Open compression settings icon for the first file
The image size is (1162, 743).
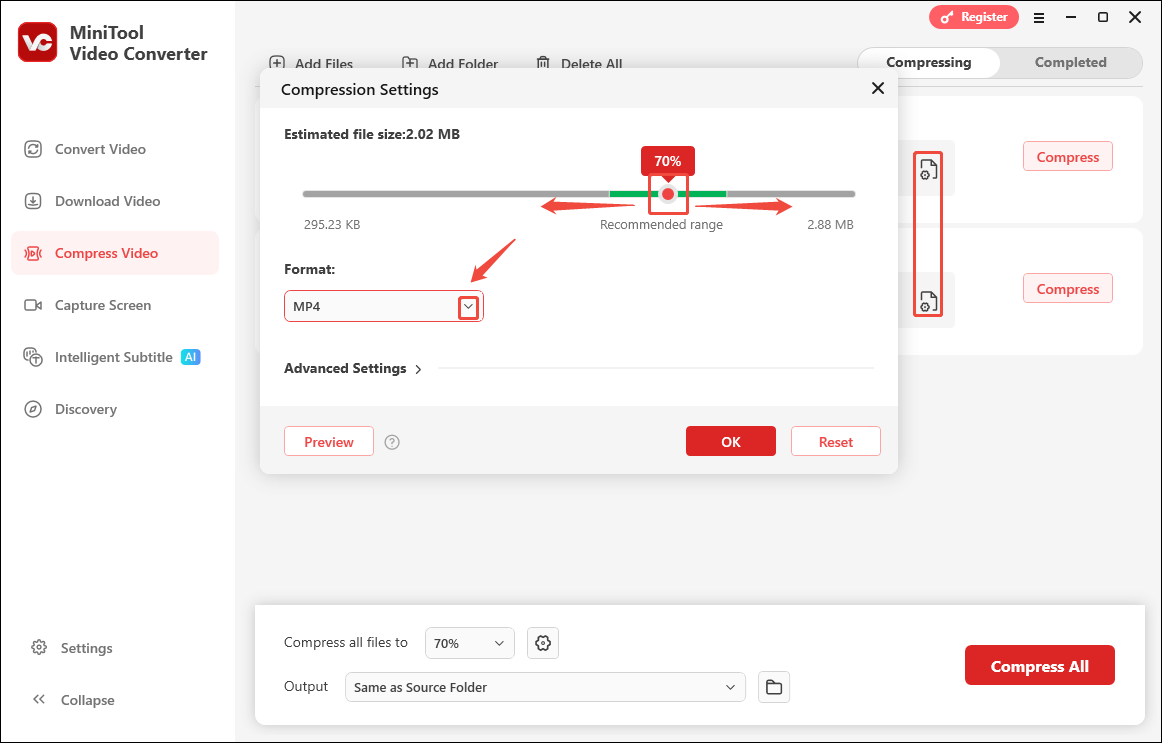click(x=929, y=169)
